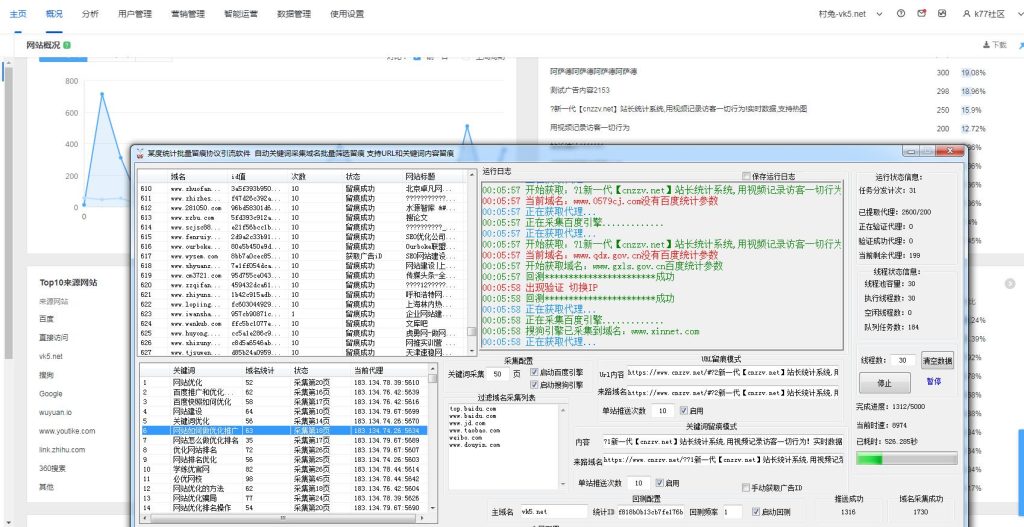Click the 清空数据 button
The image size is (1024, 527).
tap(937, 360)
